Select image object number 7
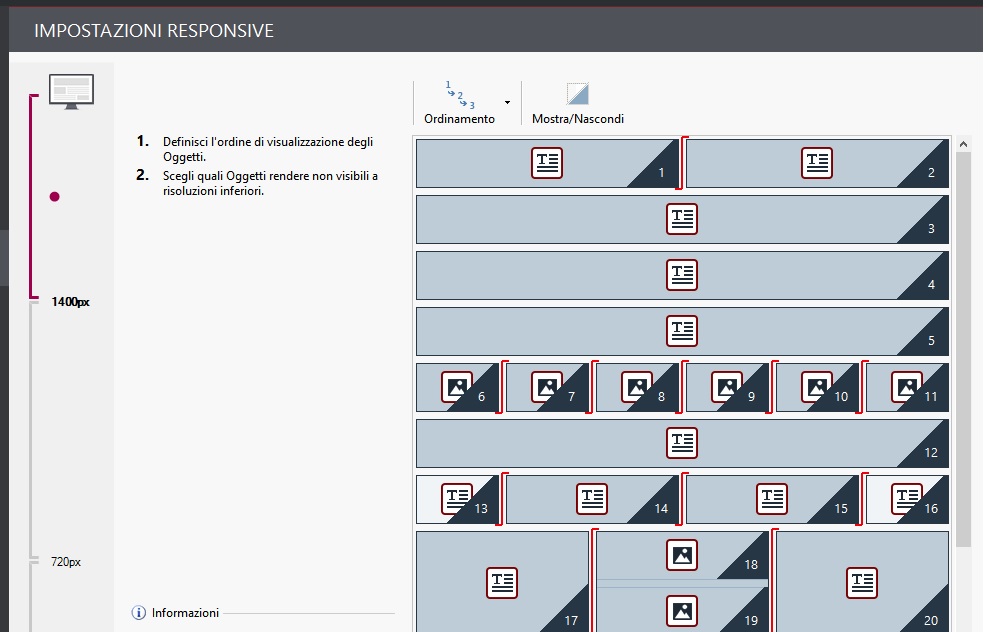989x632 pixels. click(x=547, y=387)
